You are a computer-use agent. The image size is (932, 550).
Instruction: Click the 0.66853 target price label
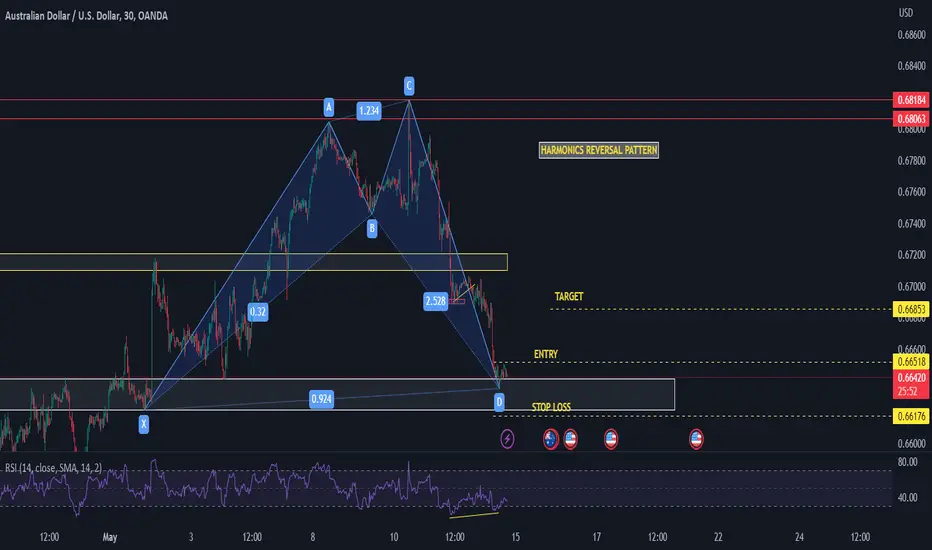coord(911,309)
